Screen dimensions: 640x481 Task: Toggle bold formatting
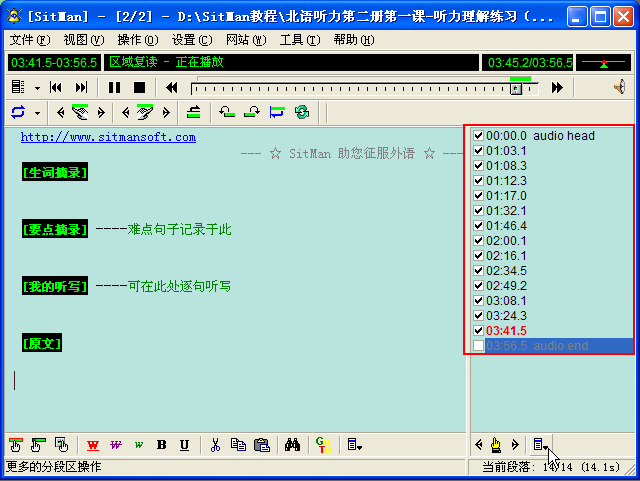tap(162, 445)
